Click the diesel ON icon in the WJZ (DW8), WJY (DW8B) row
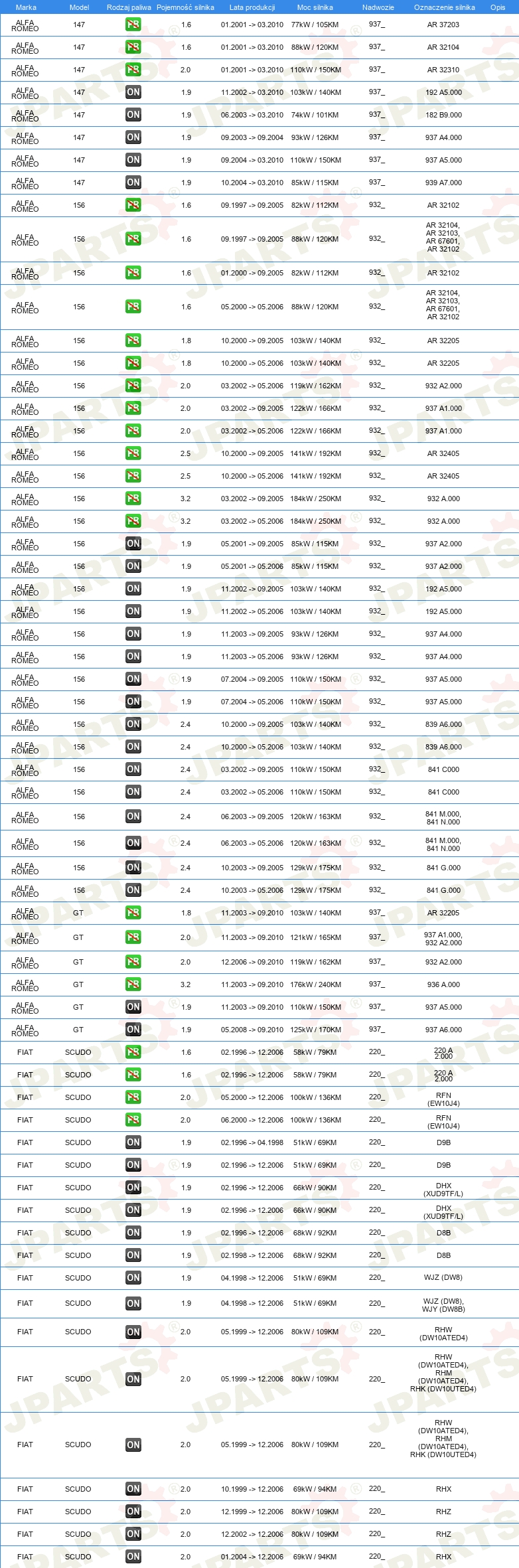Image resolution: width=519 pixels, height=1568 pixels. click(x=133, y=1303)
